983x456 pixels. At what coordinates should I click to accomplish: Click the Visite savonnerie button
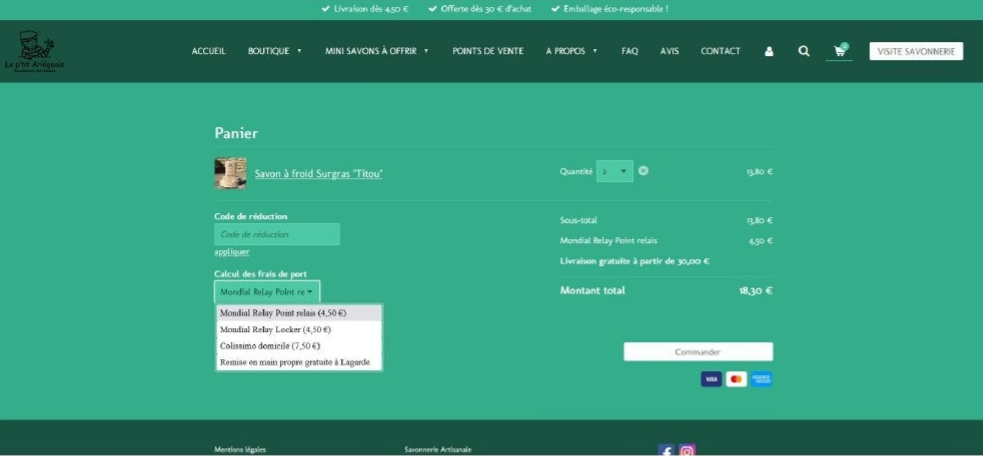pos(916,51)
